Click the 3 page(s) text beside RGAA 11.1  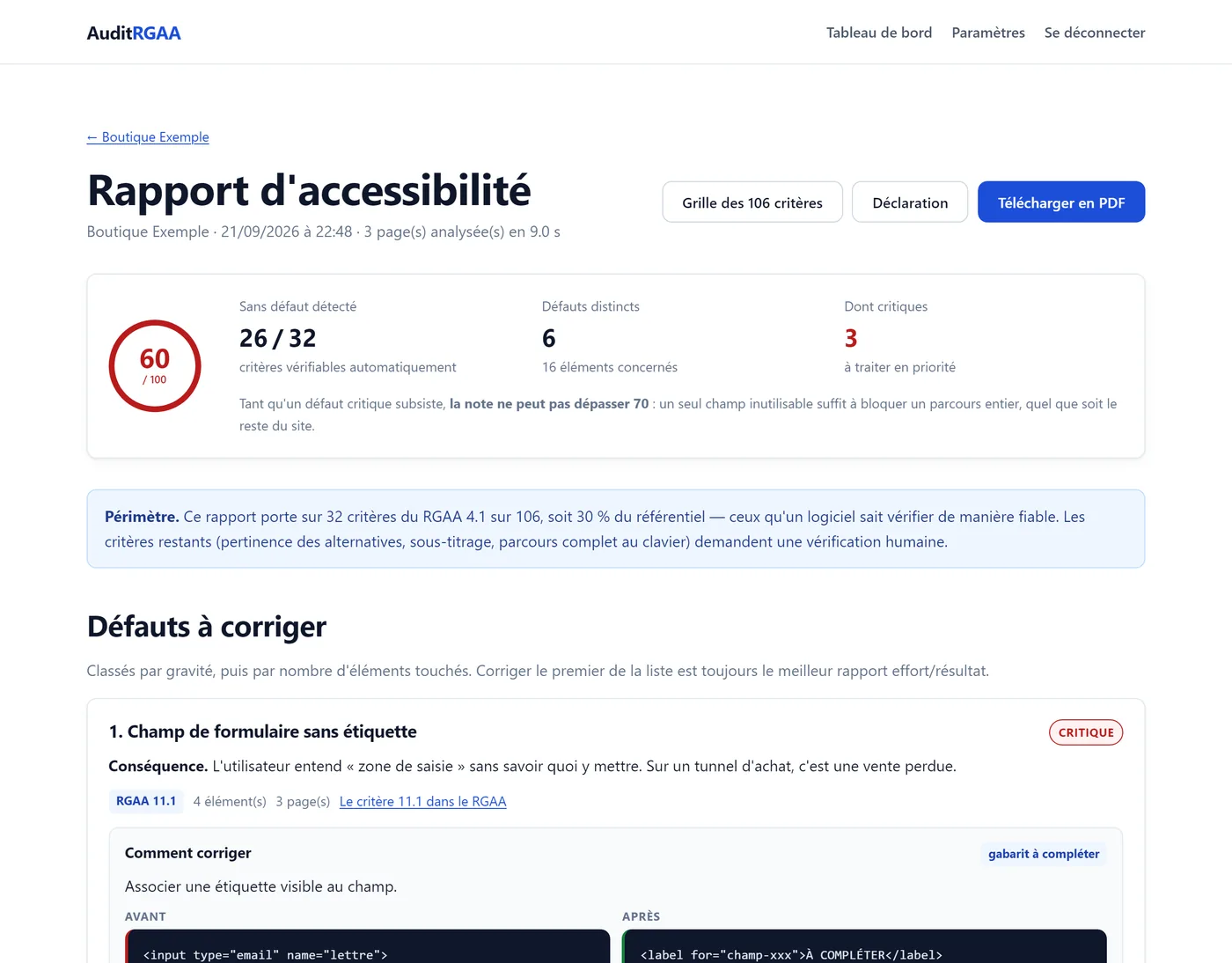tap(303, 802)
